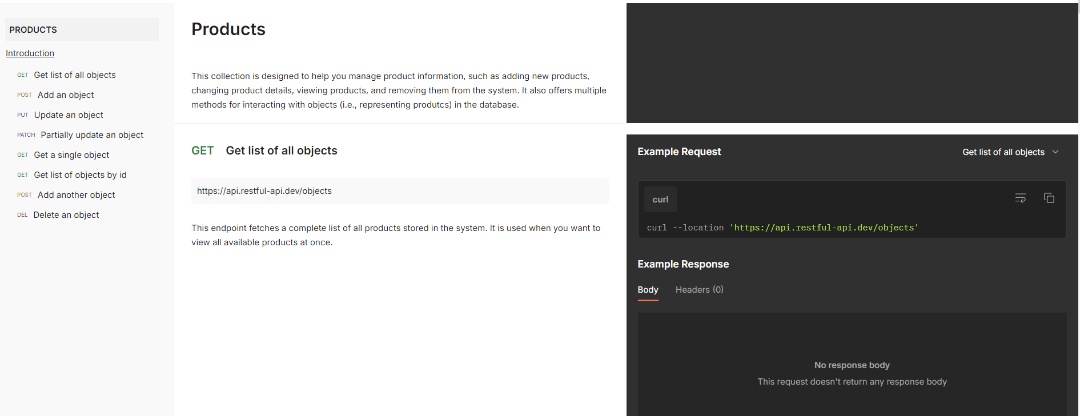1080x416 pixels.
Task: Select the Body response tab
Action: click(647, 290)
